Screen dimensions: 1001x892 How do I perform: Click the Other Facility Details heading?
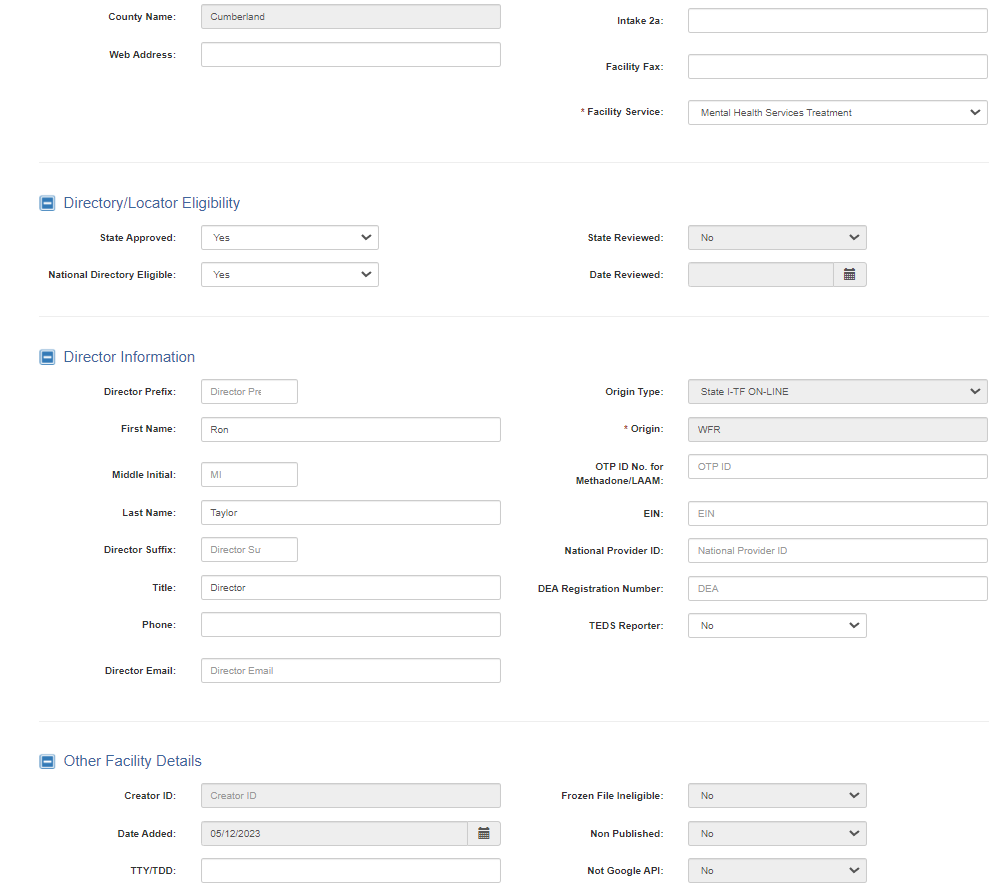pyautogui.click(x=132, y=761)
